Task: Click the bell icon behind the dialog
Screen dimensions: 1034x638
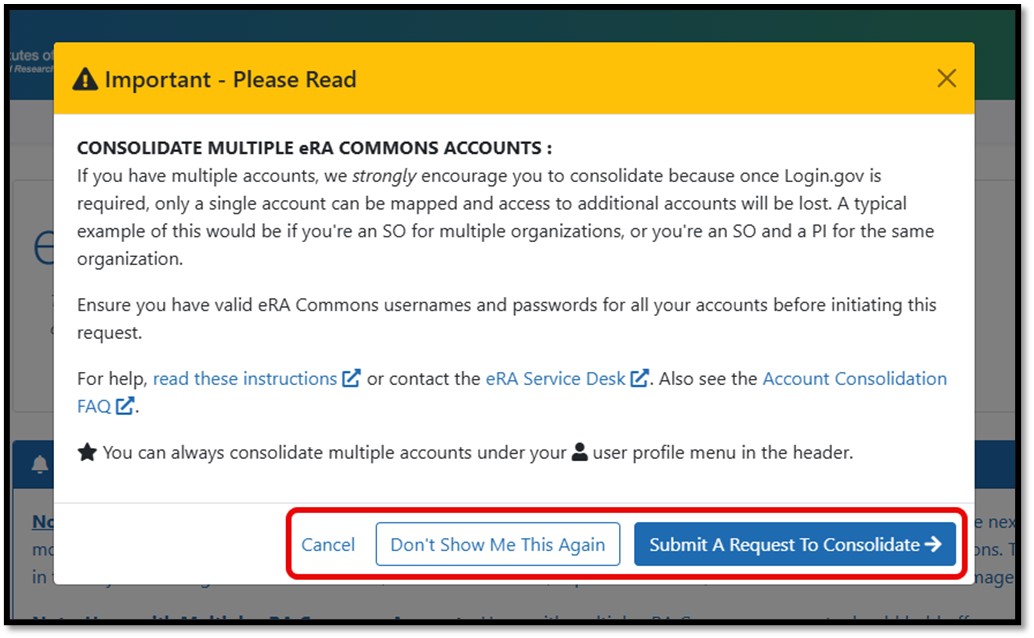Action: 40,464
